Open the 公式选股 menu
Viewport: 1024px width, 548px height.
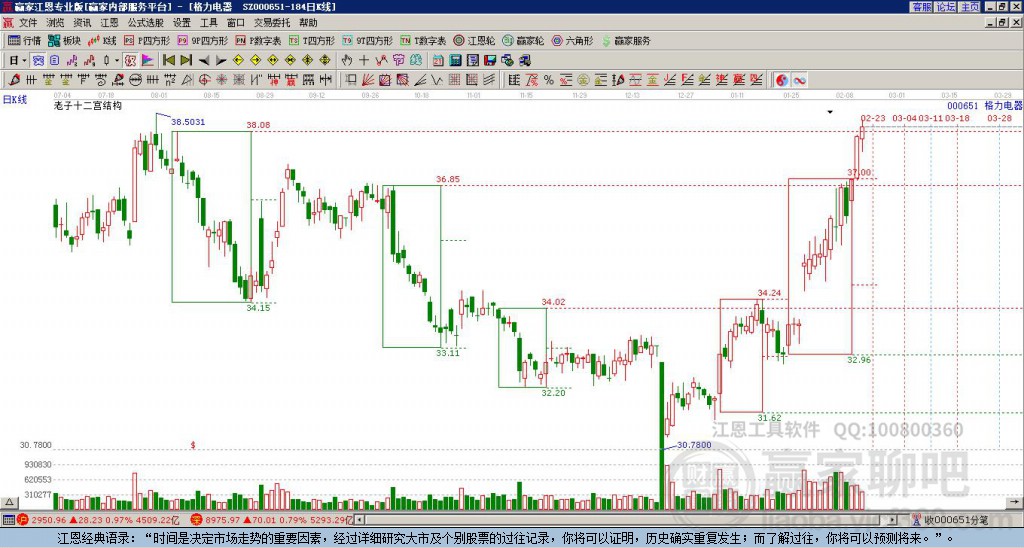pos(145,23)
